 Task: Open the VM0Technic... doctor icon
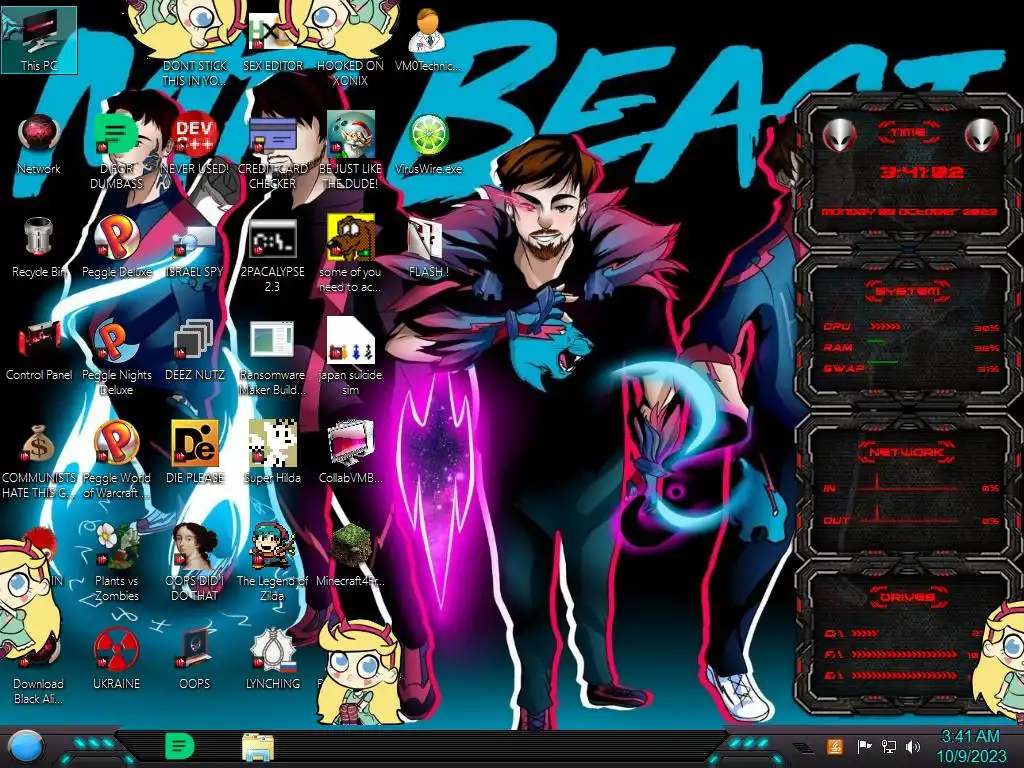click(x=428, y=40)
